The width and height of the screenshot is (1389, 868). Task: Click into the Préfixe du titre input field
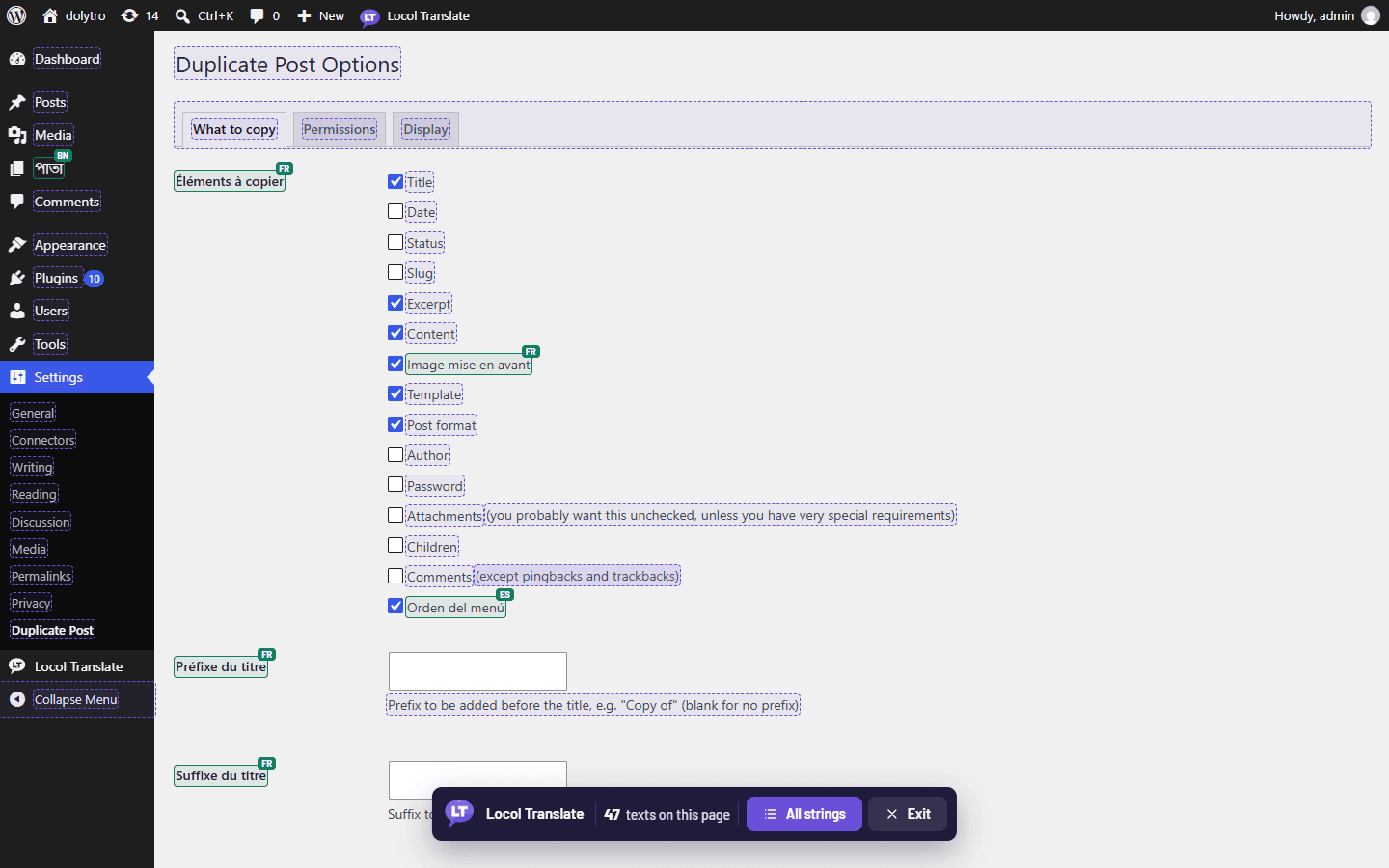tap(477, 671)
